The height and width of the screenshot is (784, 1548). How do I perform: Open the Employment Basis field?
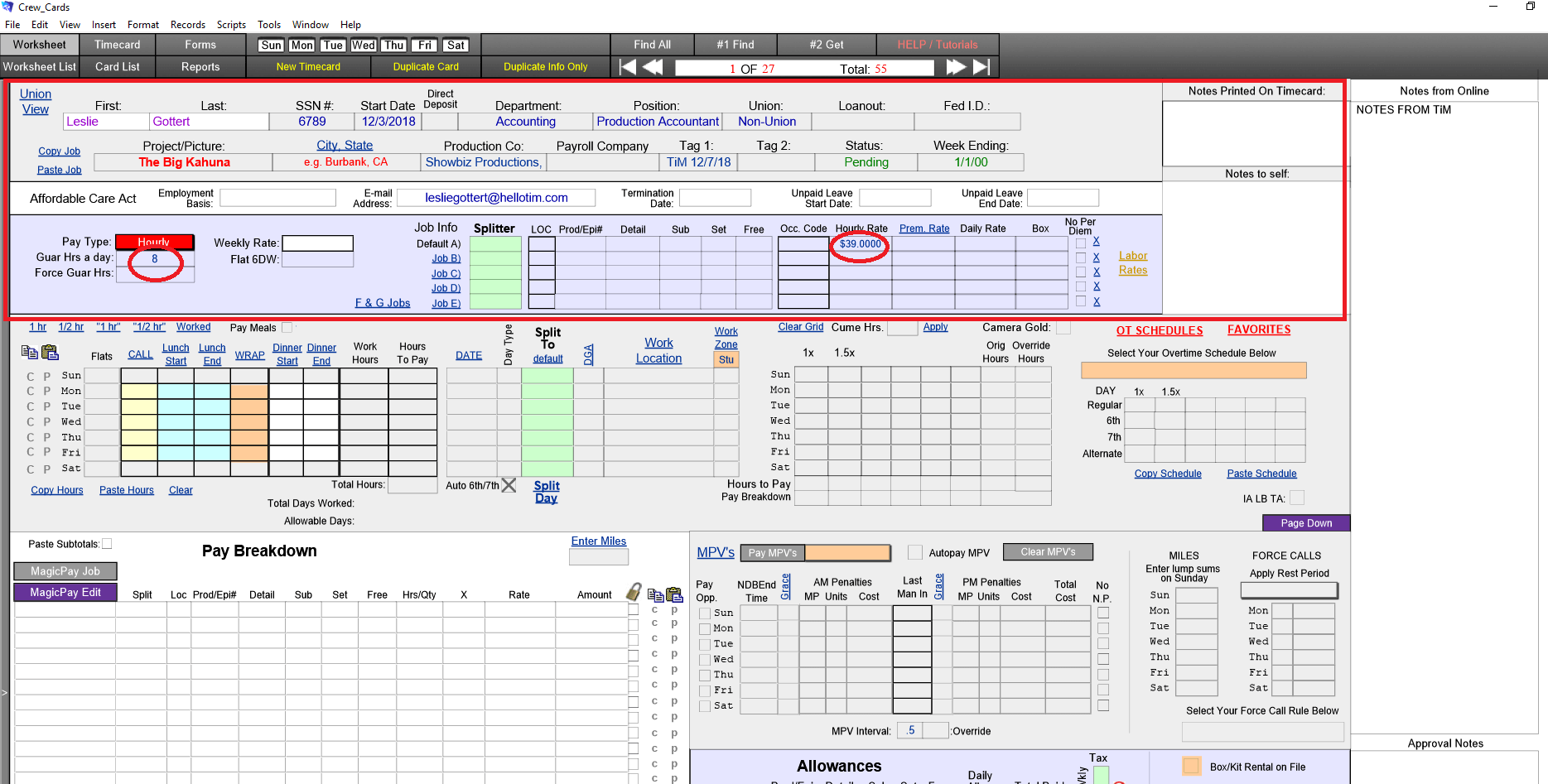tap(277, 198)
